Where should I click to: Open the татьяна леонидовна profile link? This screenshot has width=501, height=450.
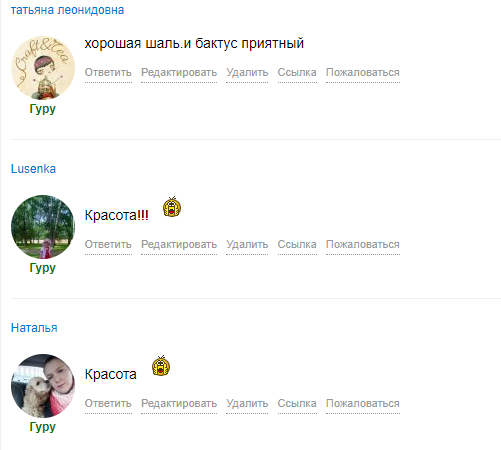click(67, 10)
